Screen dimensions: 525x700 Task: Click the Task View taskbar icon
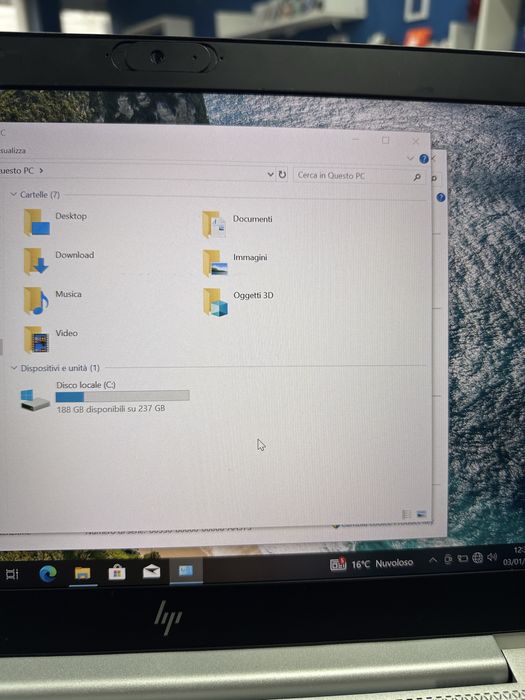pos(12,575)
